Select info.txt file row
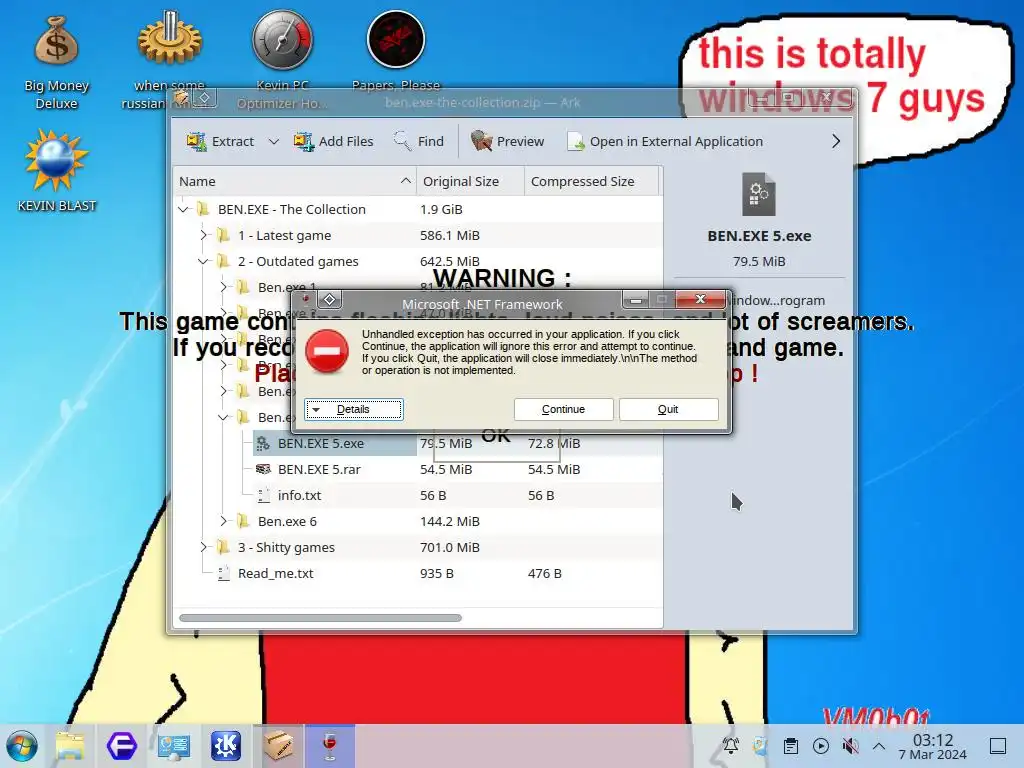Viewport: 1024px width, 768px height. coord(418,495)
